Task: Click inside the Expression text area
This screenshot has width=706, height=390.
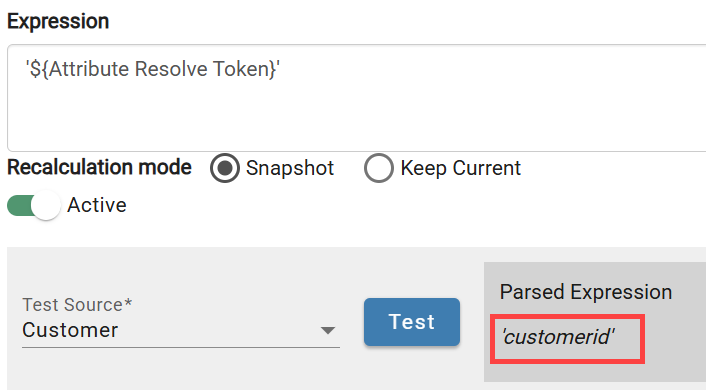Action: pyautogui.click(x=357, y=98)
